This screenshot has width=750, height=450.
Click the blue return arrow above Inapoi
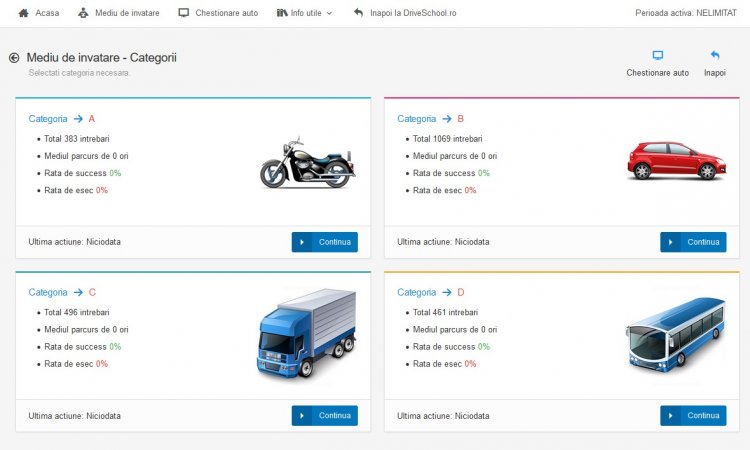[715, 55]
